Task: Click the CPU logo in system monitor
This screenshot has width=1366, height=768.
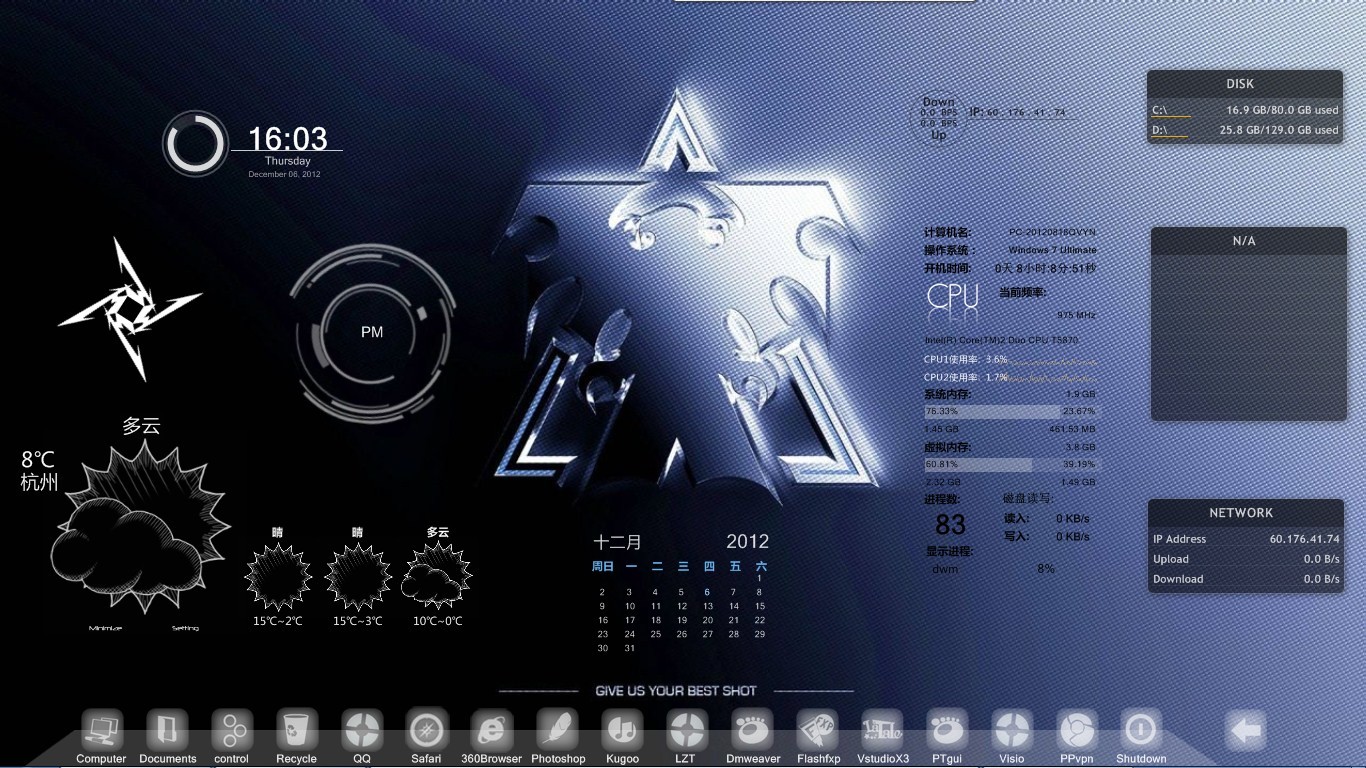Action: click(953, 296)
